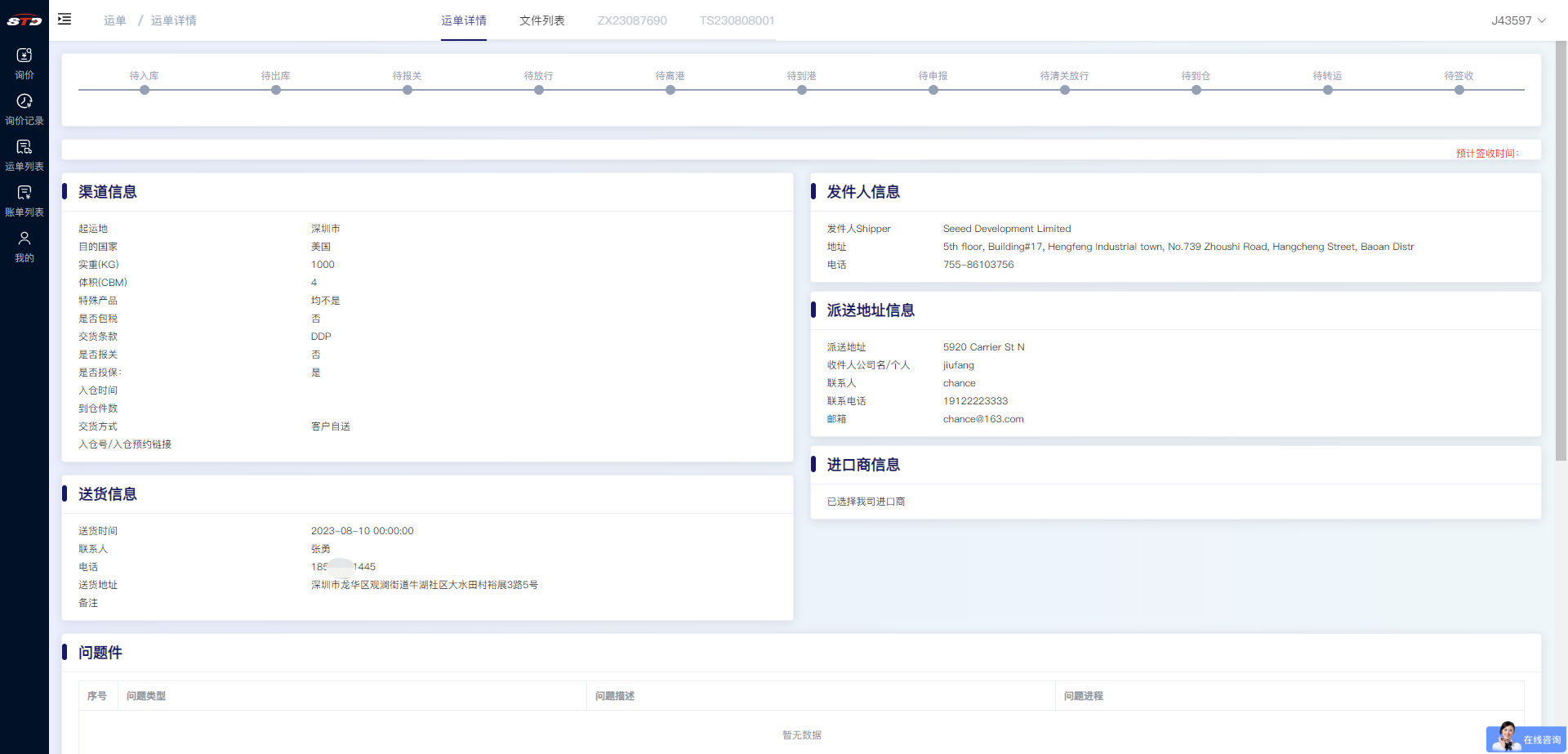Image resolution: width=1568 pixels, height=754 pixels.
Task: Open the 我的 profile icon
Action: (24, 239)
